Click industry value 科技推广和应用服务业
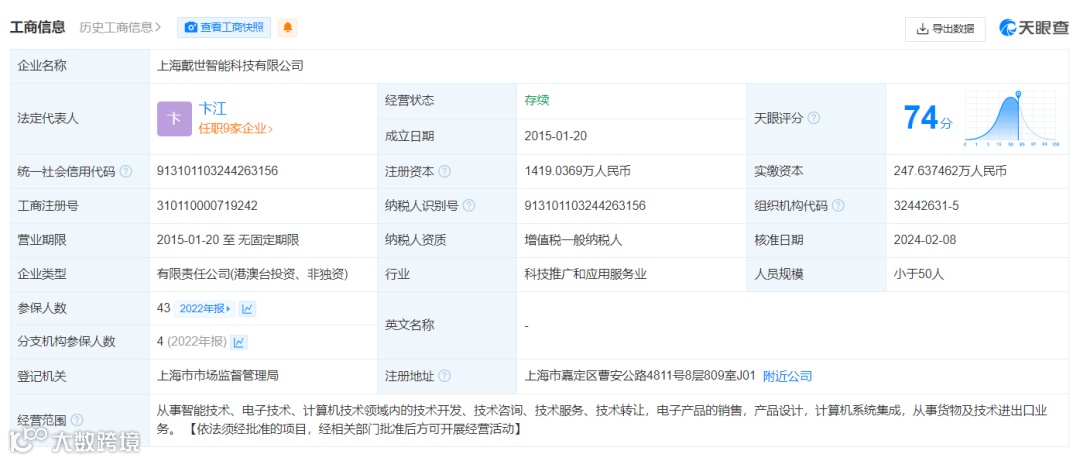Screen dimensions: 1080x461 (x=585, y=274)
